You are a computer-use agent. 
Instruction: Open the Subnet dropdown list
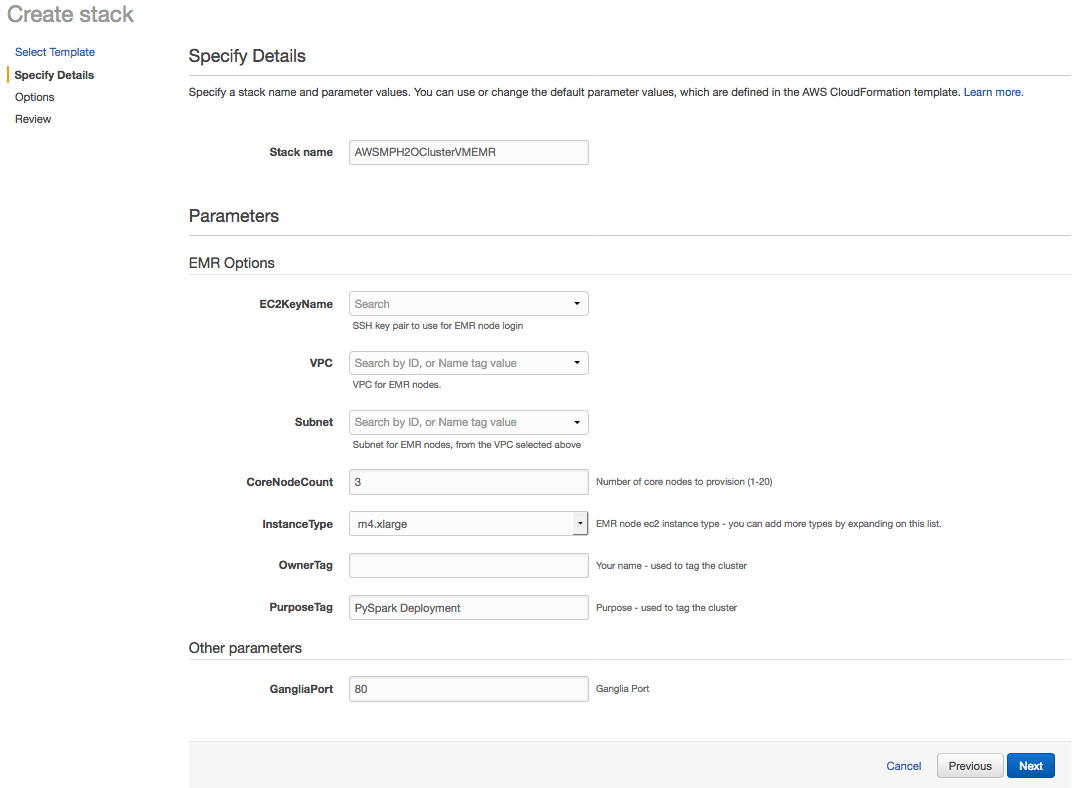(468, 422)
